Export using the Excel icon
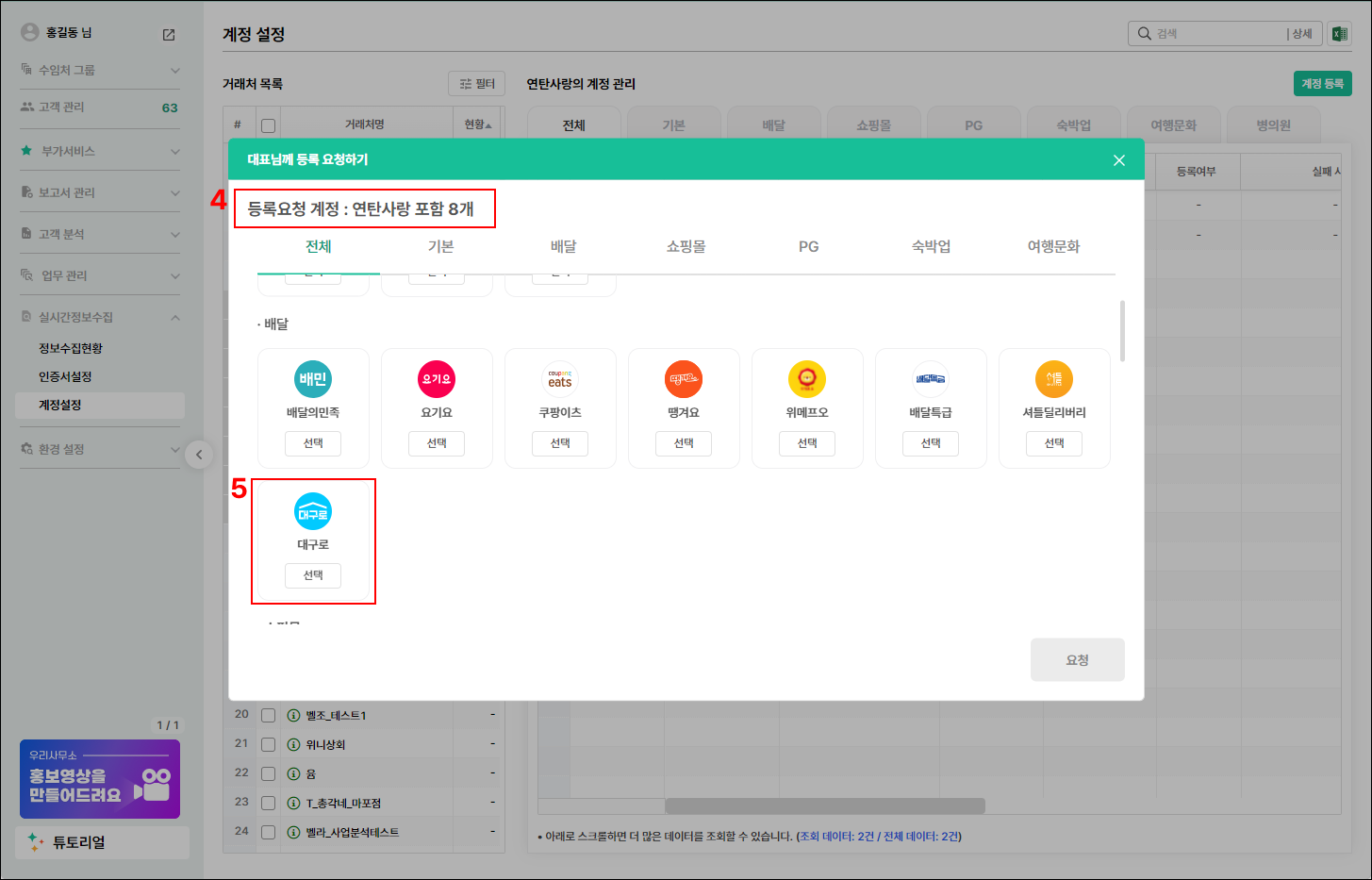This screenshot has width=1372, height=880. (1339, 34)
